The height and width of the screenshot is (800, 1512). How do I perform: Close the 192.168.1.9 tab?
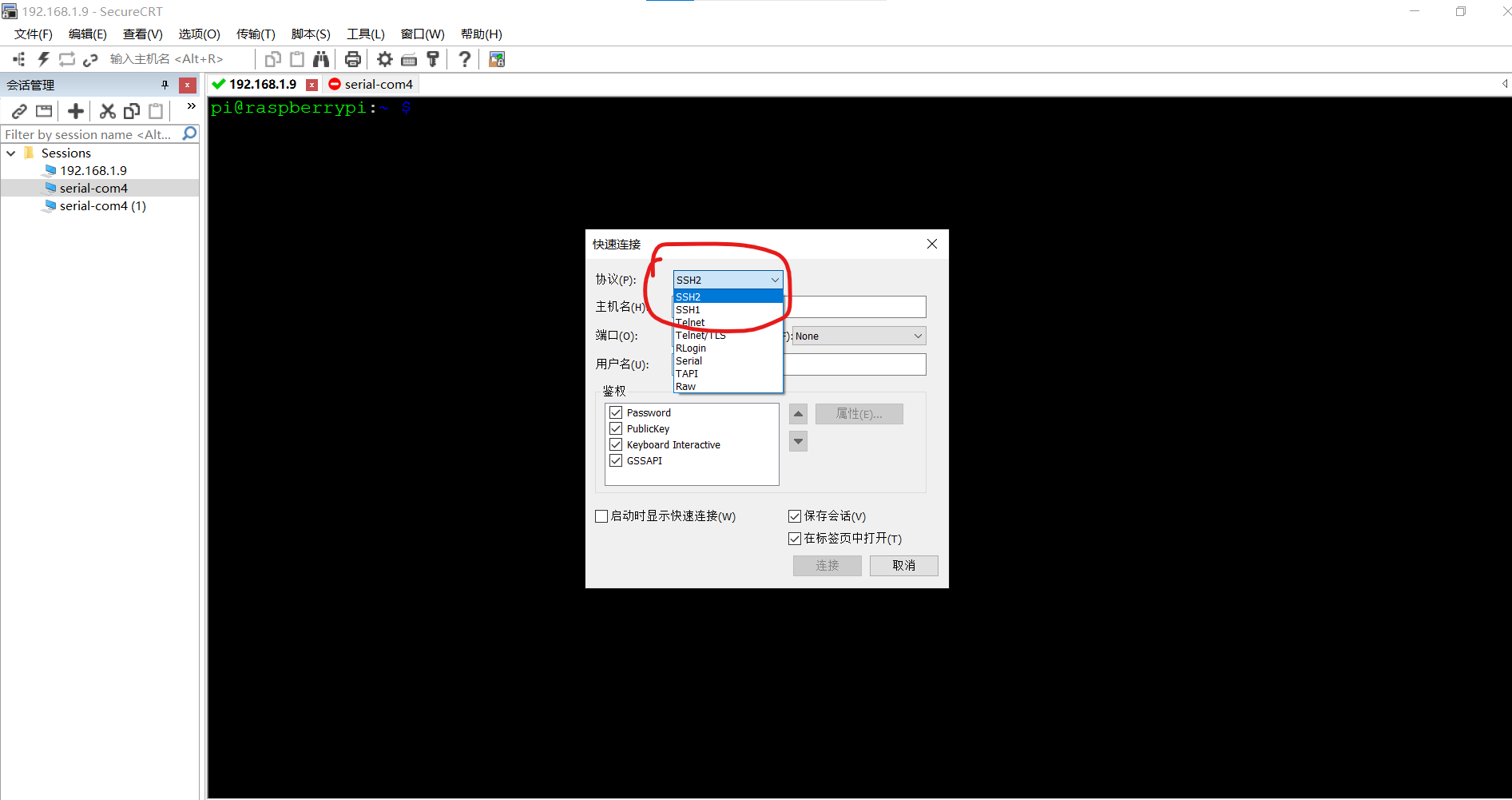tap(312, 85)
